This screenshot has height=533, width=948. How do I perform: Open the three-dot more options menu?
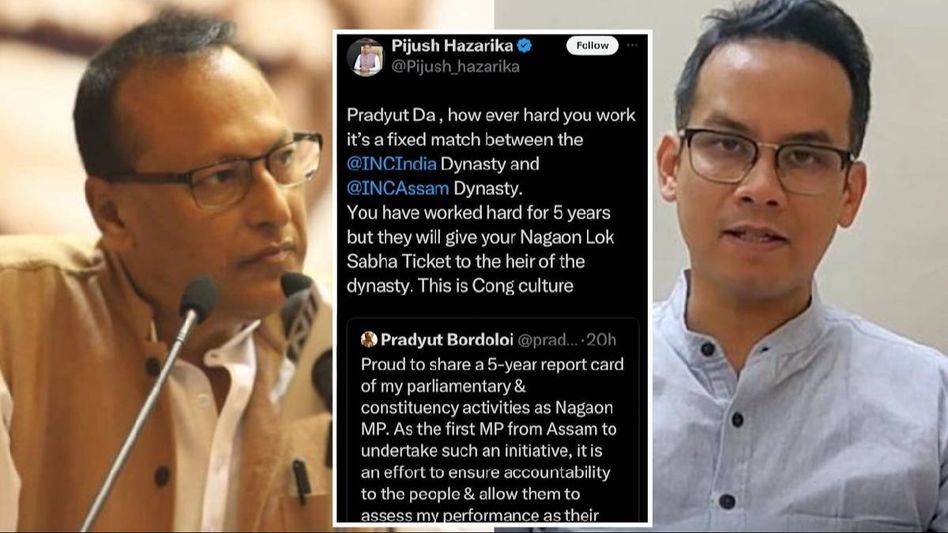pos(632,45)
